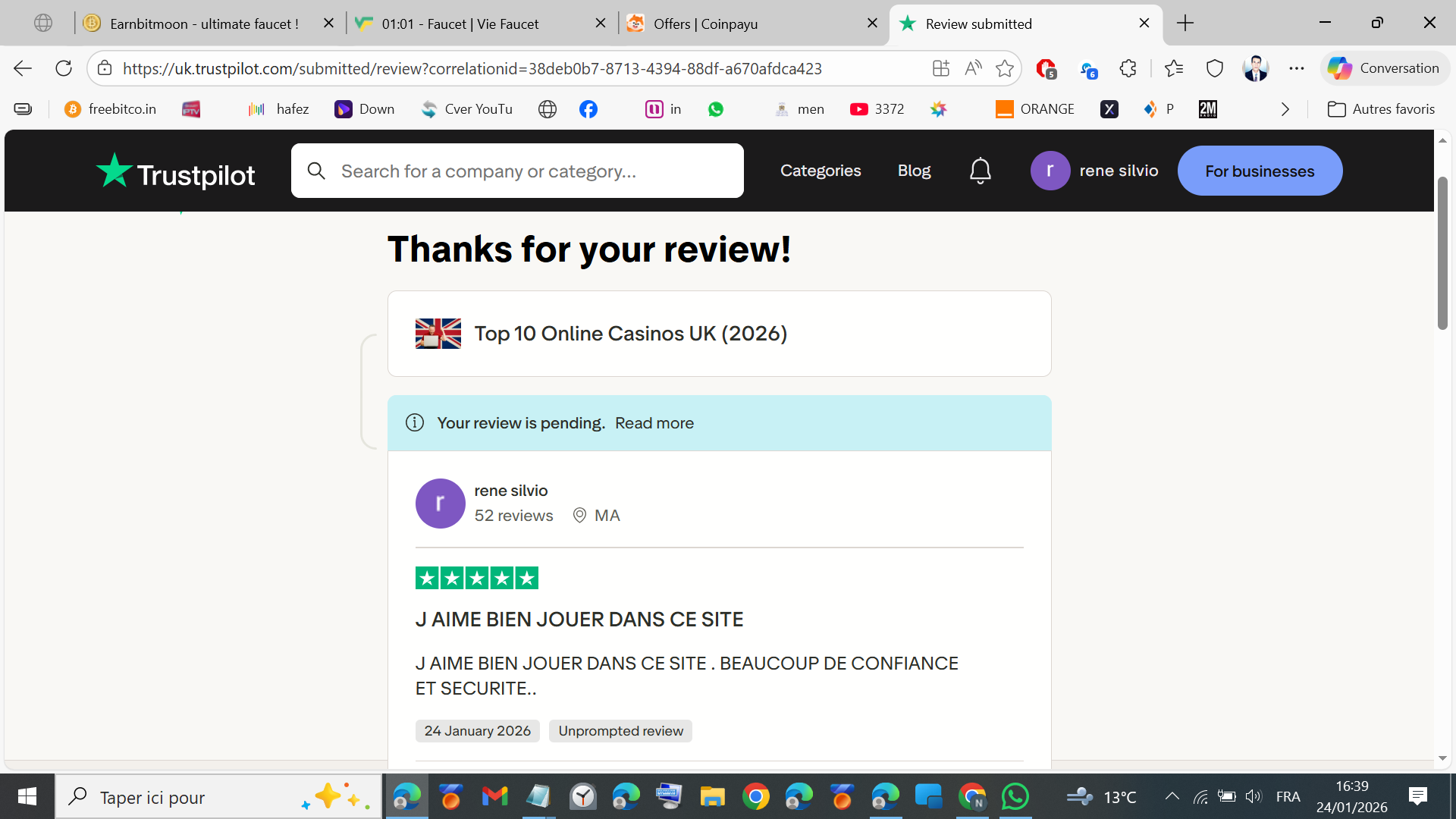The image size is (1456, 819).
Task: Click the page refresh icon
Action: click(64, 68)
